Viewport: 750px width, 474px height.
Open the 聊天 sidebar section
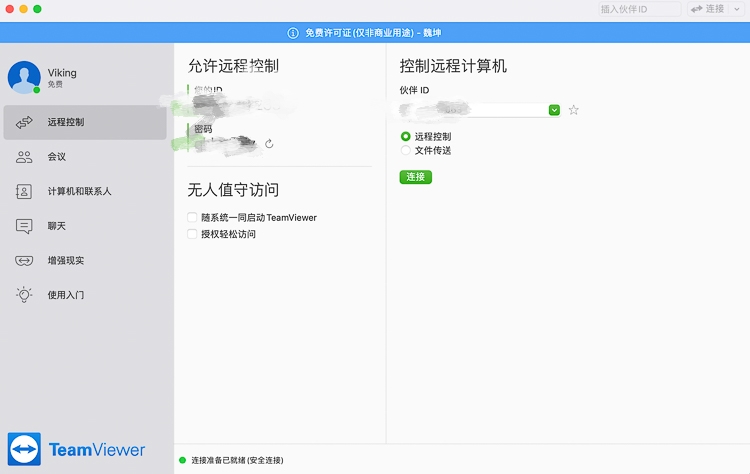tap(85, 226)
